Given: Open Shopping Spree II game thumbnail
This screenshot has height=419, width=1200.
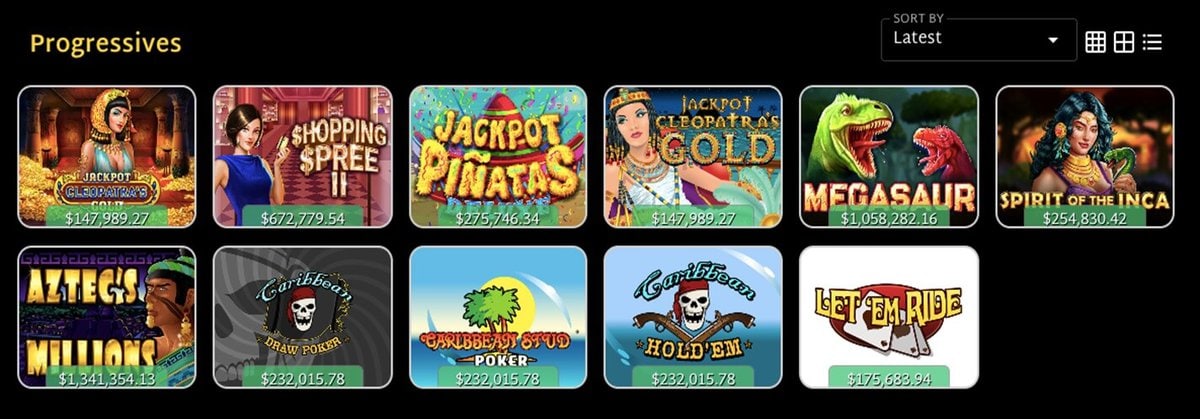Looking at the screenshot, I should pyautogui.click(x=302, y=157).
